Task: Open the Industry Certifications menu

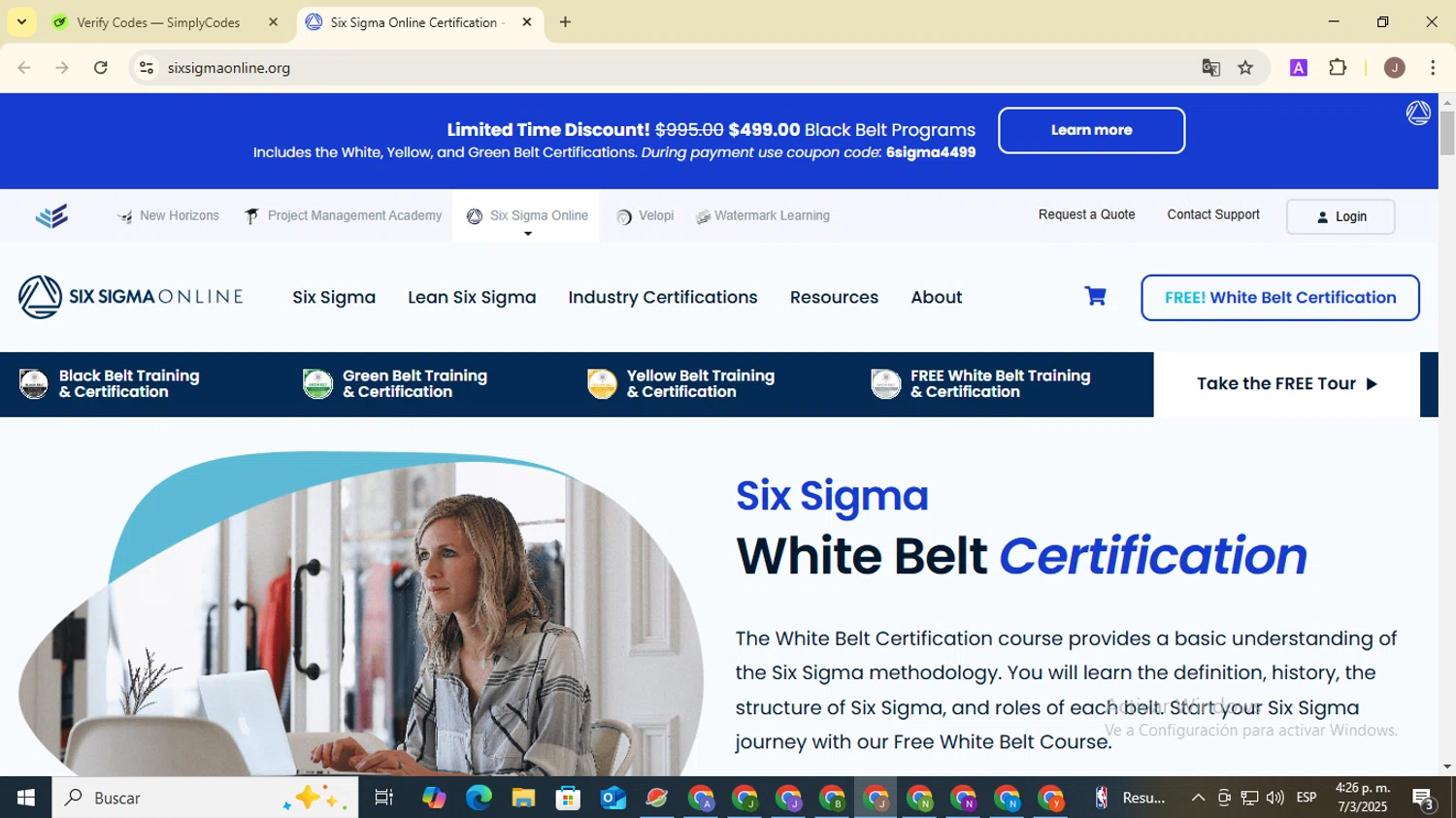Action: coord(663,297)
